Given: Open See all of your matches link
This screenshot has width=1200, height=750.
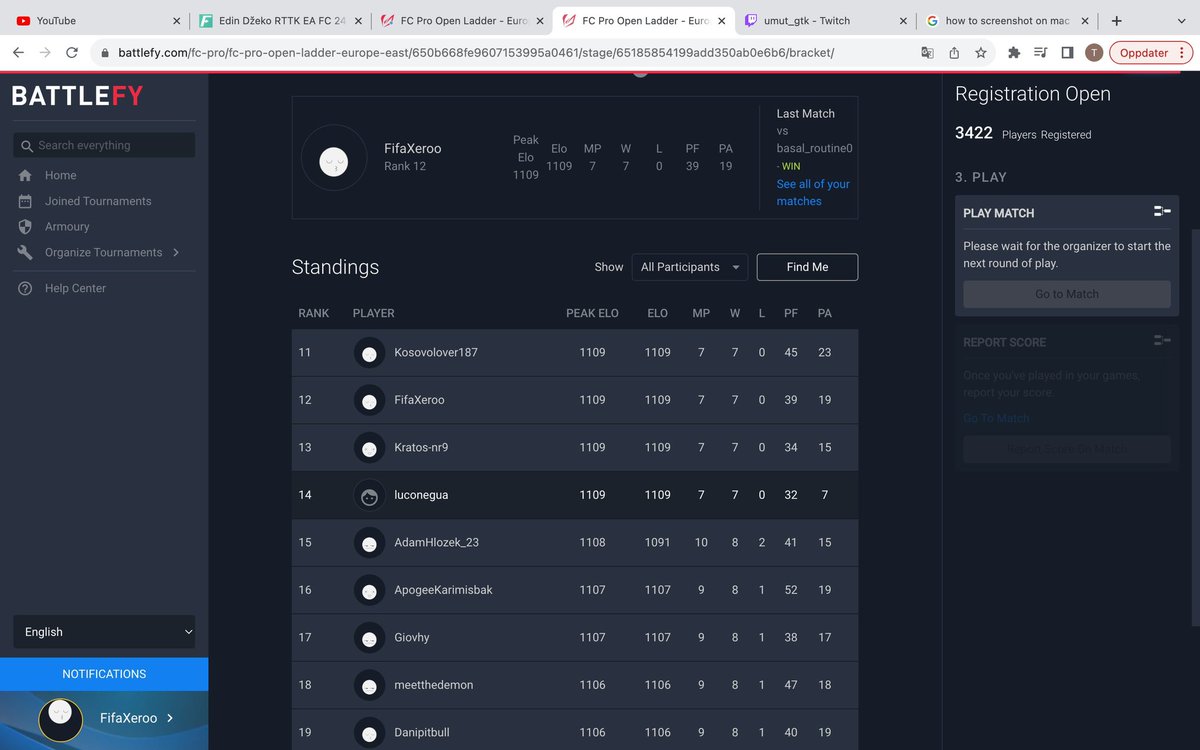Looking at the screenshot, I should coord(813,193).
